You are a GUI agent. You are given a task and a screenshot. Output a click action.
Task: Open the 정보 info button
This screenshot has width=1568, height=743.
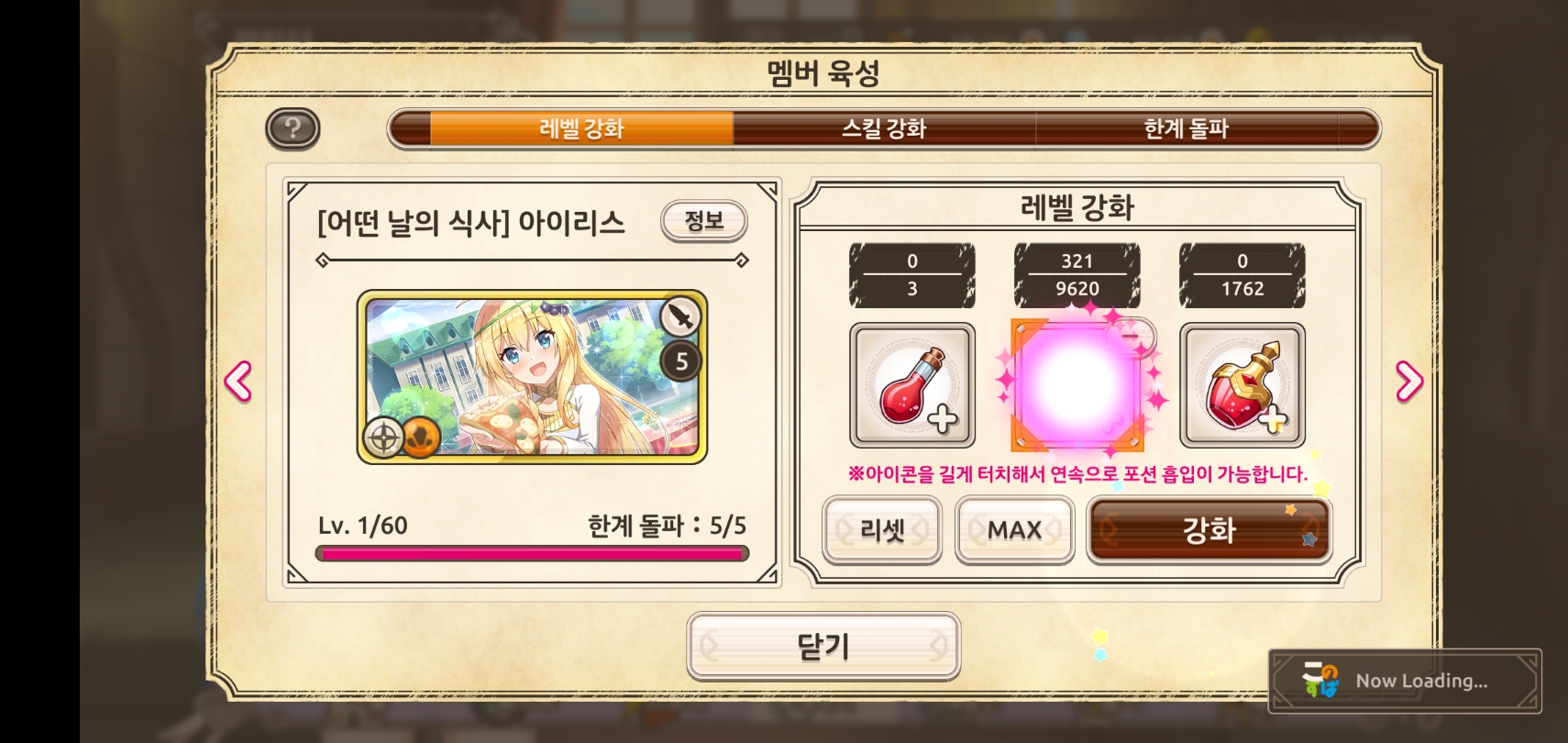(x=704, y=221)
